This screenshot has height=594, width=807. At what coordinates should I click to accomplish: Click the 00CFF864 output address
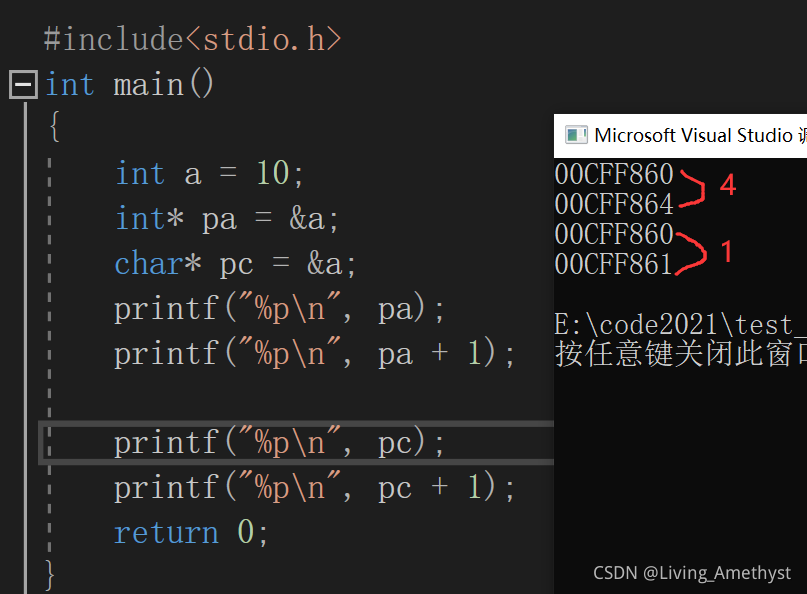point(614,204)
